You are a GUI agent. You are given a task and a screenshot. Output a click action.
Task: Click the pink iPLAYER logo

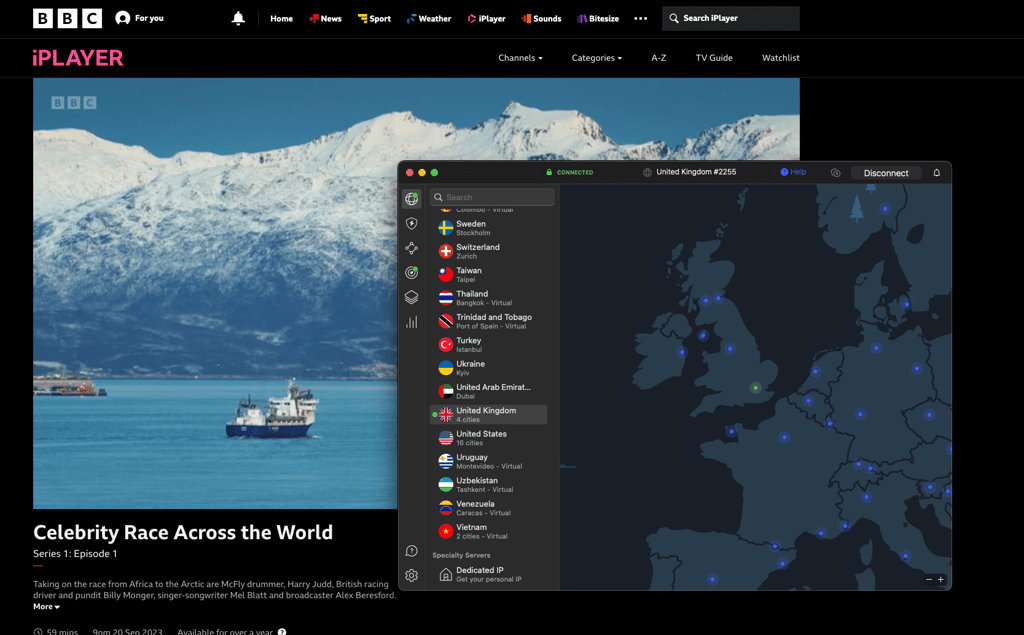(78, 58)
